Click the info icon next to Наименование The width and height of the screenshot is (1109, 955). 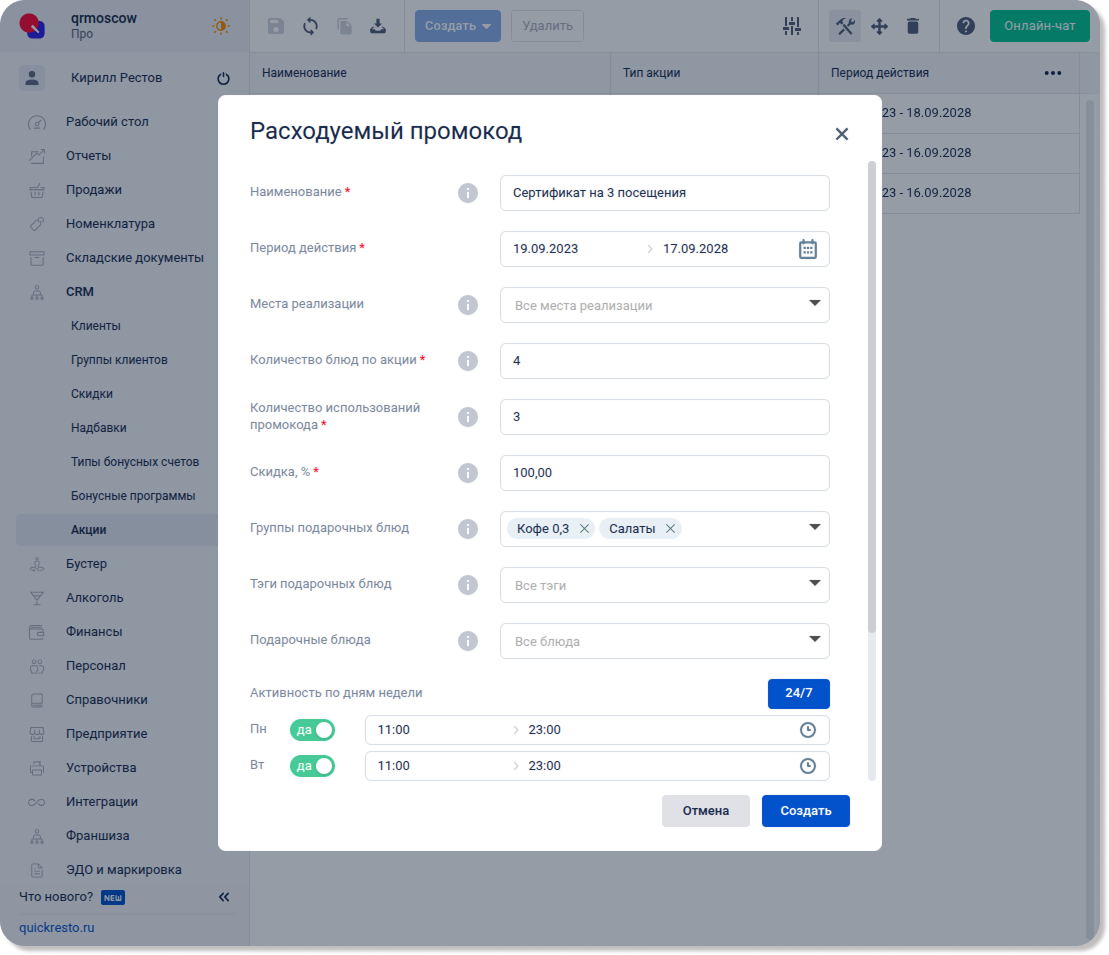(x=467, y=193)
